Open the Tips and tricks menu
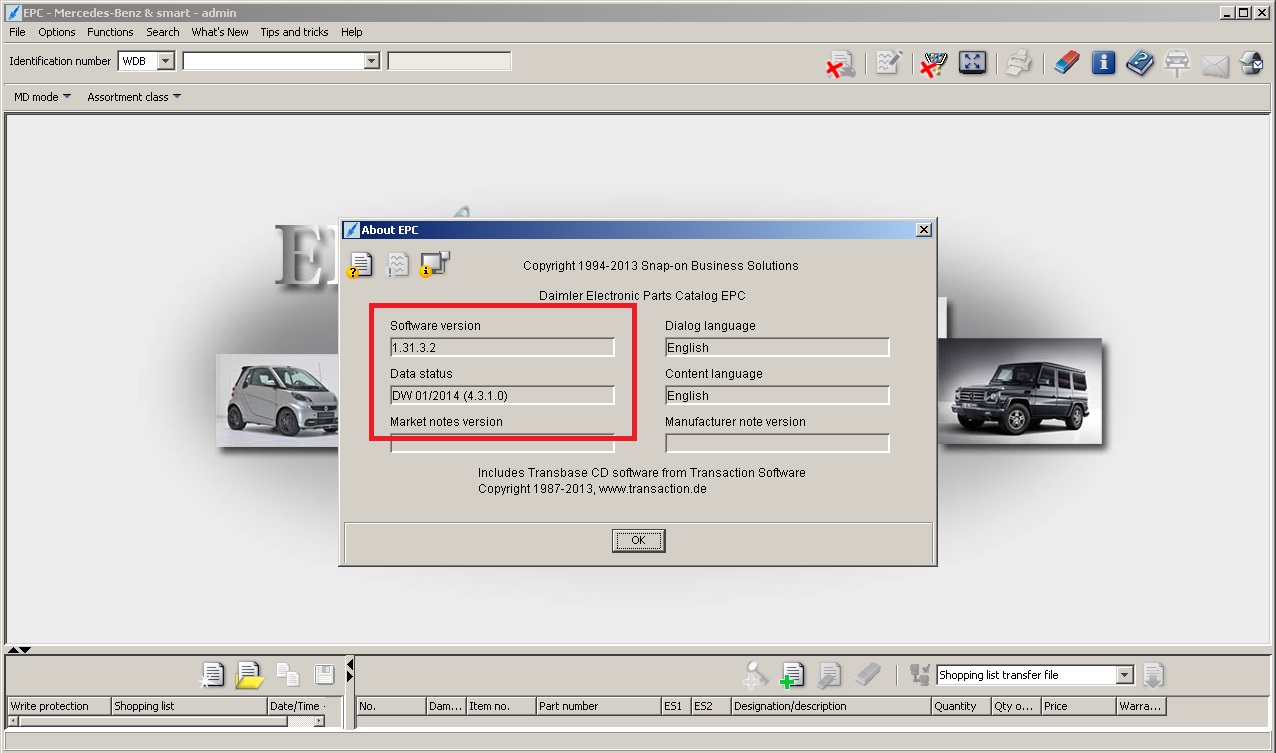 (x=294, y=32)
